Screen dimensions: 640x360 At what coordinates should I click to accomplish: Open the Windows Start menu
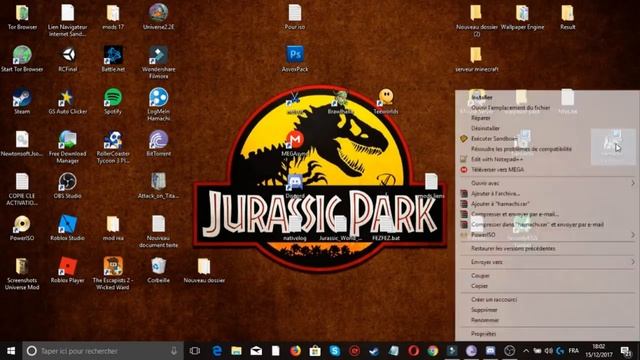11,351
